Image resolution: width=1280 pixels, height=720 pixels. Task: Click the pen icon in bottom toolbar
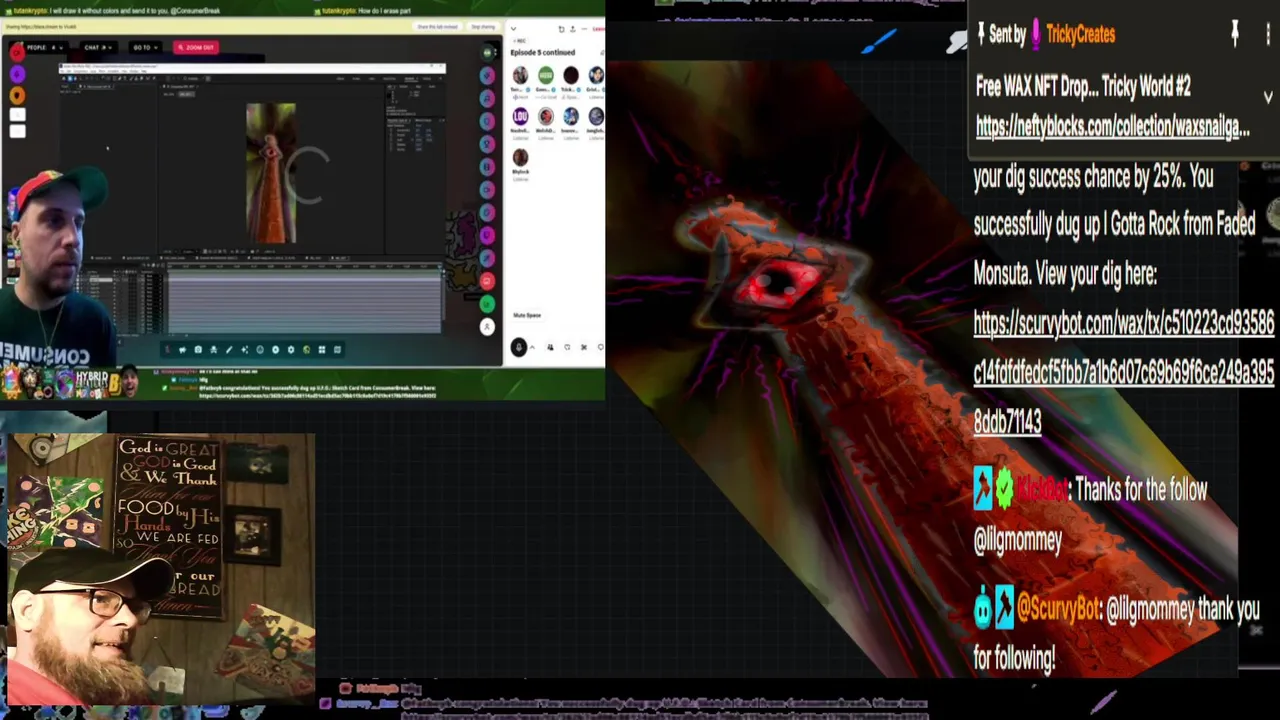(229, 350)
